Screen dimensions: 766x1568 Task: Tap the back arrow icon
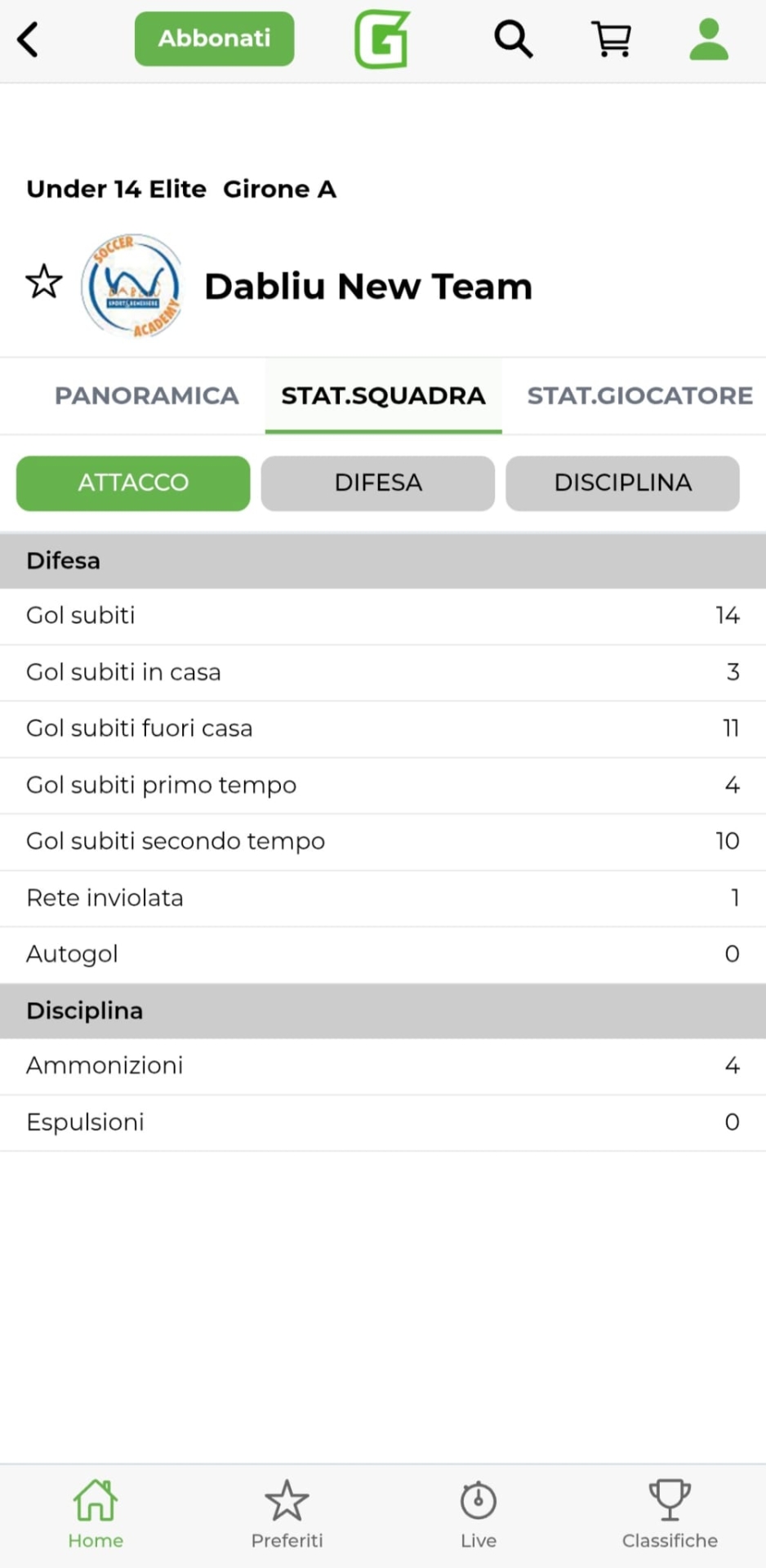pos(29,39)
